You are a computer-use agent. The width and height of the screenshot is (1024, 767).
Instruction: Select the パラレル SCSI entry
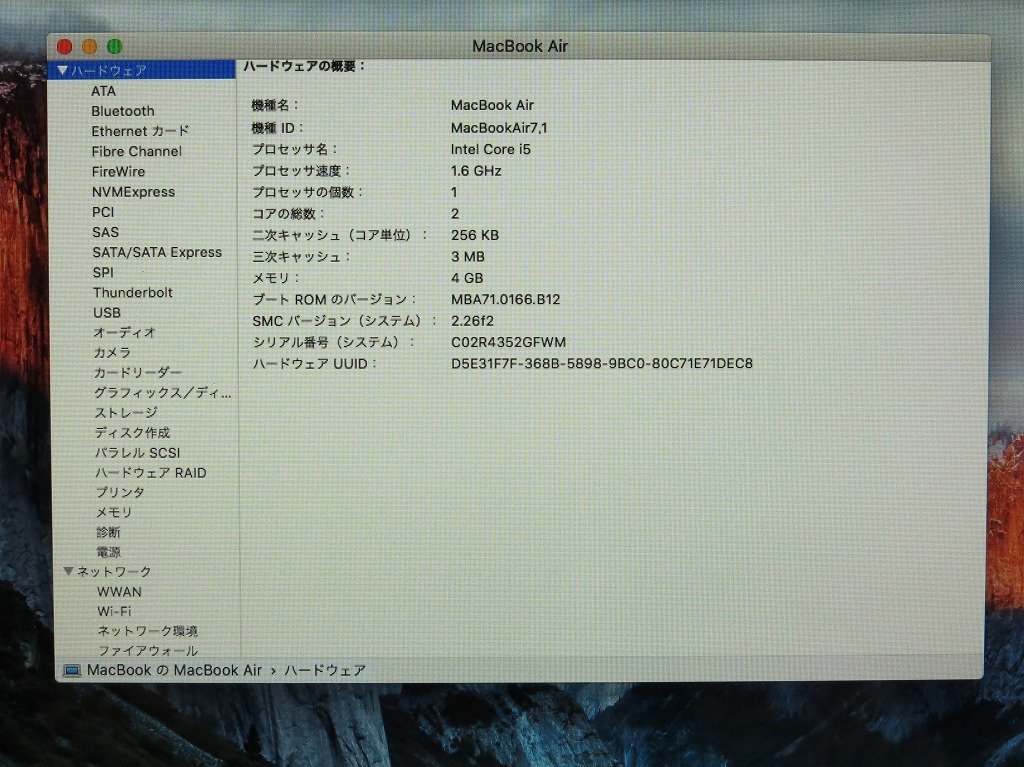(137, 453)
